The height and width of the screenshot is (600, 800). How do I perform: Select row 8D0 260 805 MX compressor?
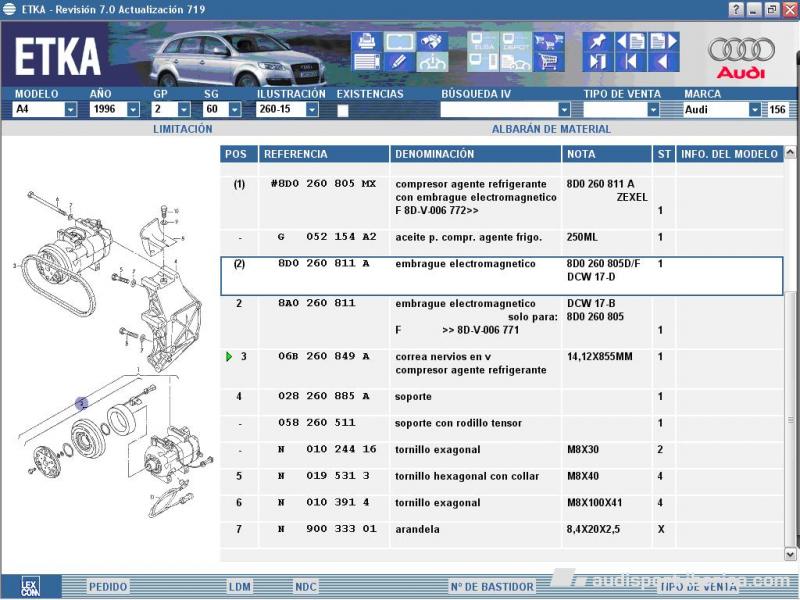pos(502,203)
